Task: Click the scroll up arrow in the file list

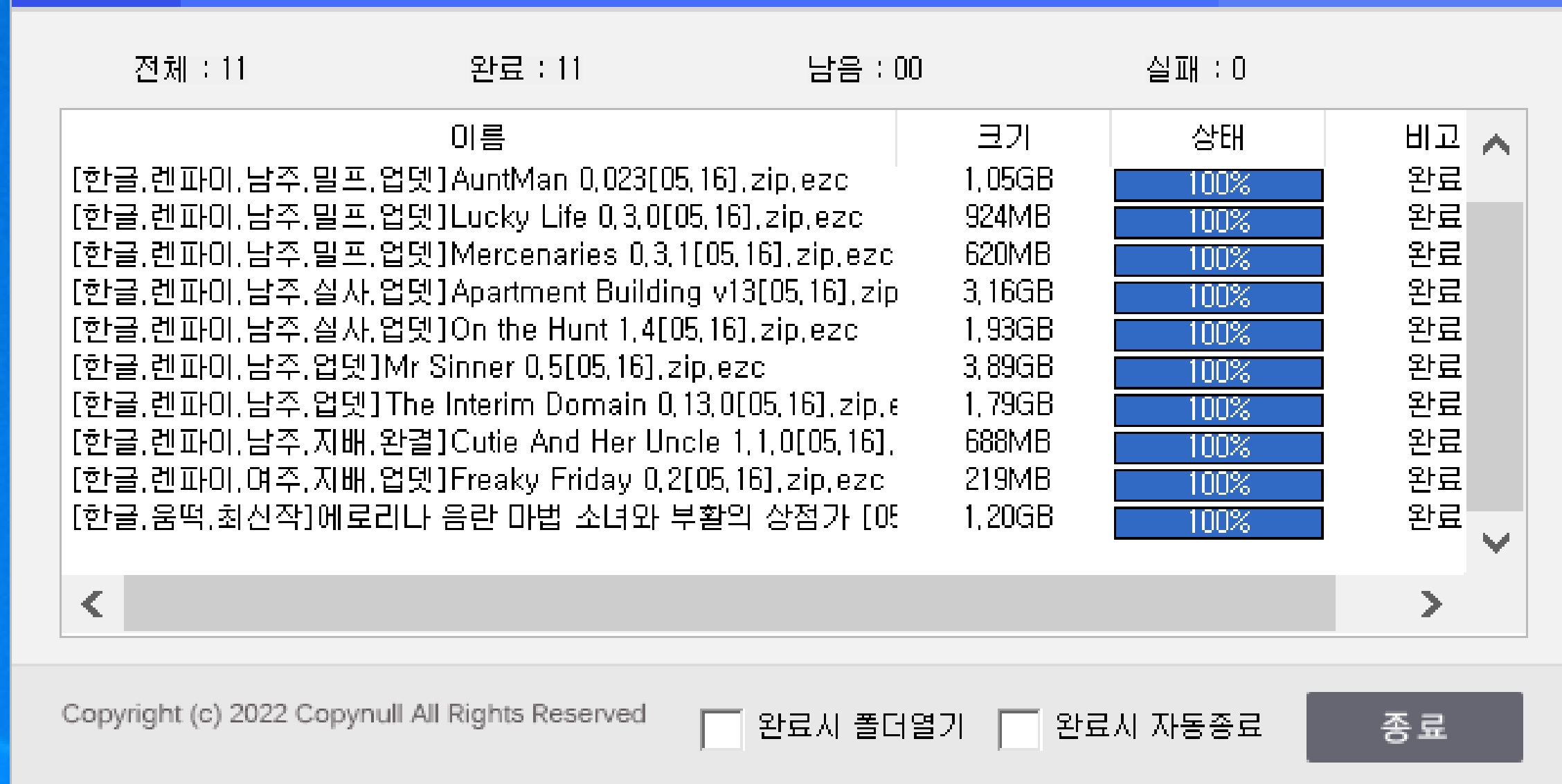Action: point(1496,145)
